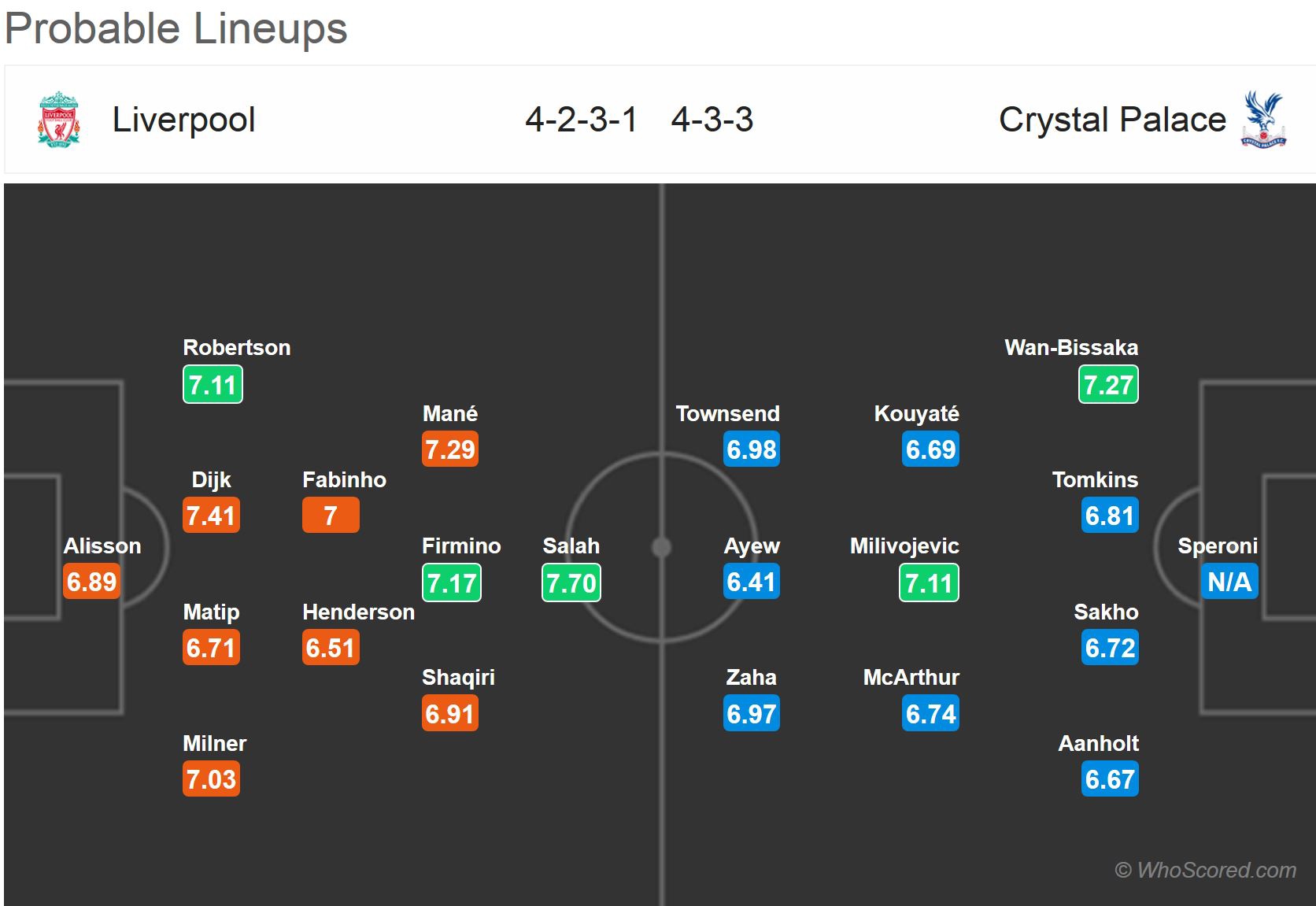Click the Firmino player name

click(461, 545)
